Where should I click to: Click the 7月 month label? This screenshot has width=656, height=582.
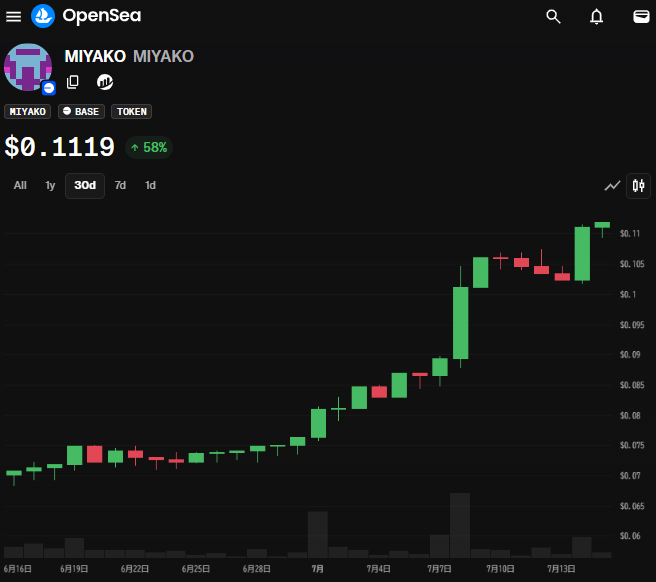[318, 569]
